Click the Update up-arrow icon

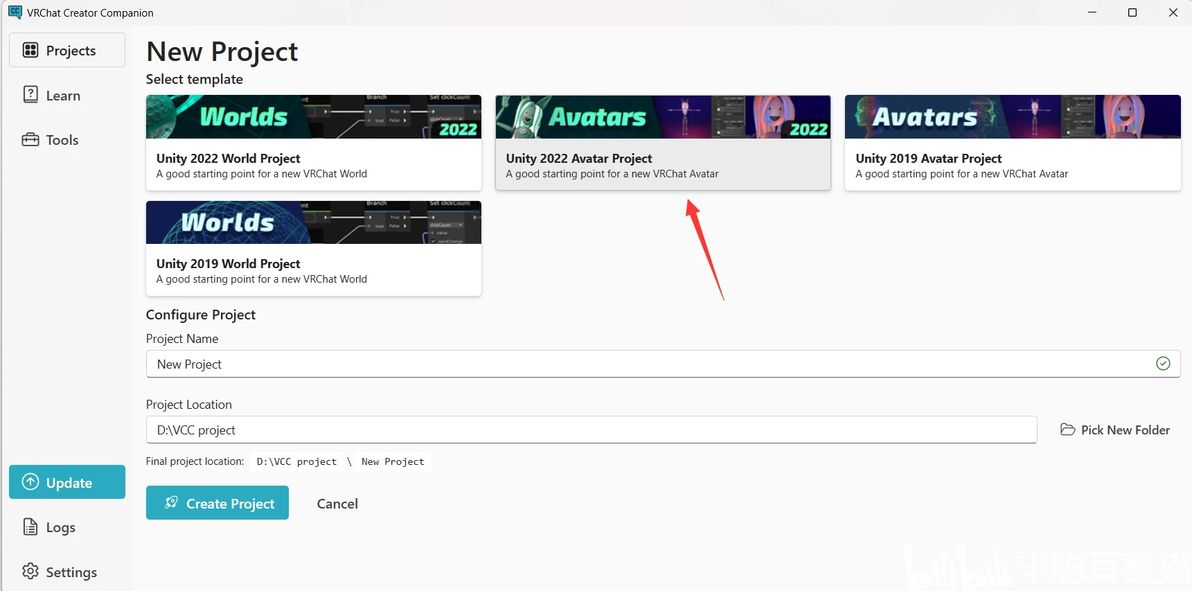coord(30,482)
